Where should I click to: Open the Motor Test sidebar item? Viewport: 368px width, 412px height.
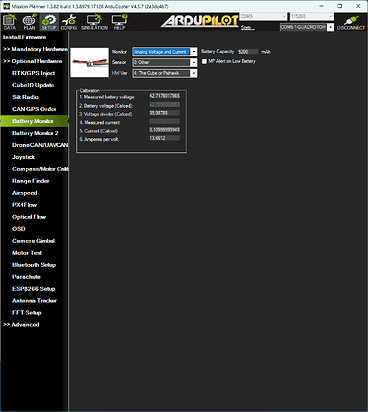pos(27,253)
